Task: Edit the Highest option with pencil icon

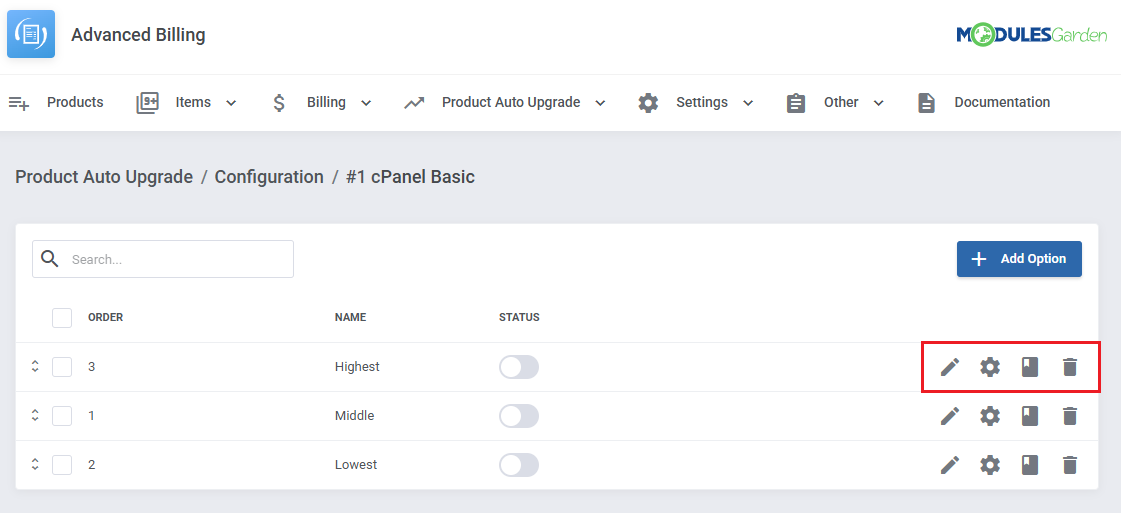Action: [949, 367]
